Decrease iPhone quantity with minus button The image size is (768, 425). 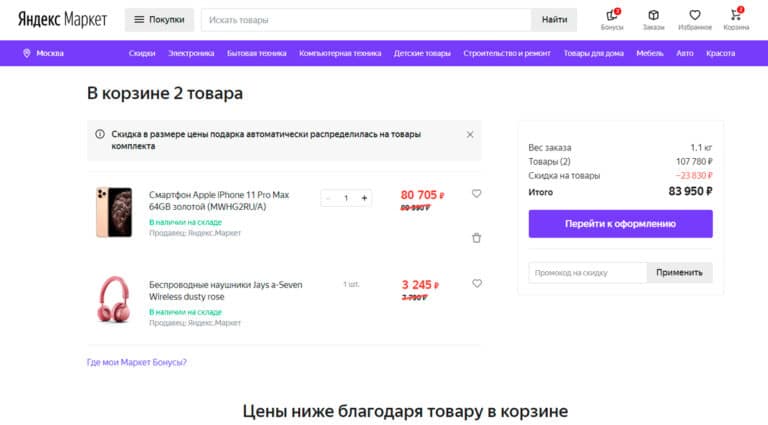[328, 198]
